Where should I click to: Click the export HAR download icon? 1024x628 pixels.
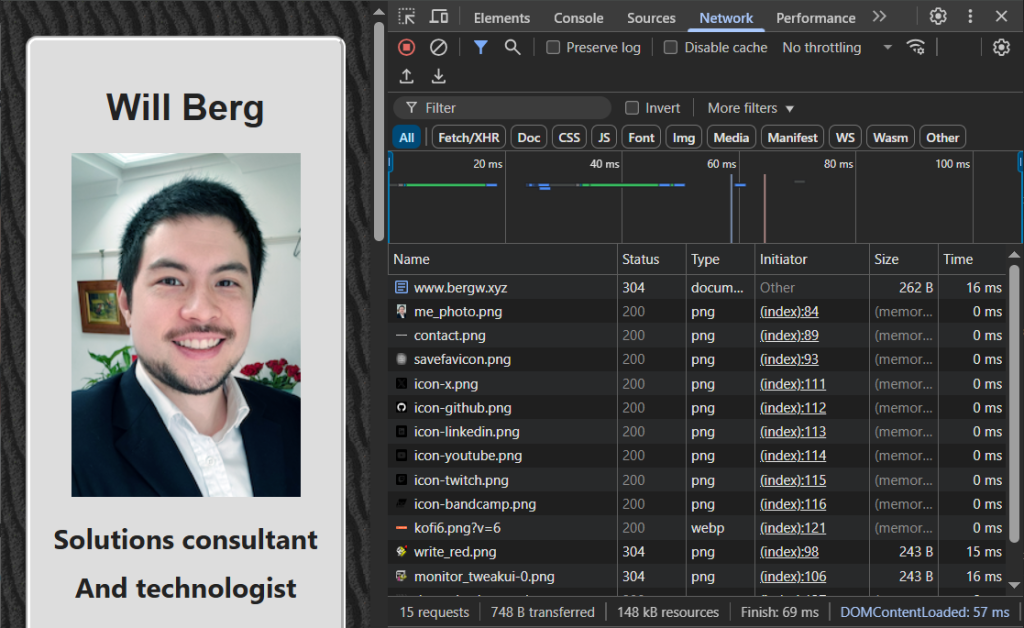[x=438, y=77]
